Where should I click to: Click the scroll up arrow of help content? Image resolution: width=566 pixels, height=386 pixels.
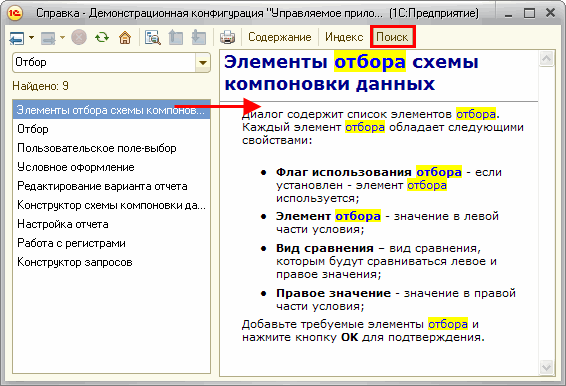[547, 58]
